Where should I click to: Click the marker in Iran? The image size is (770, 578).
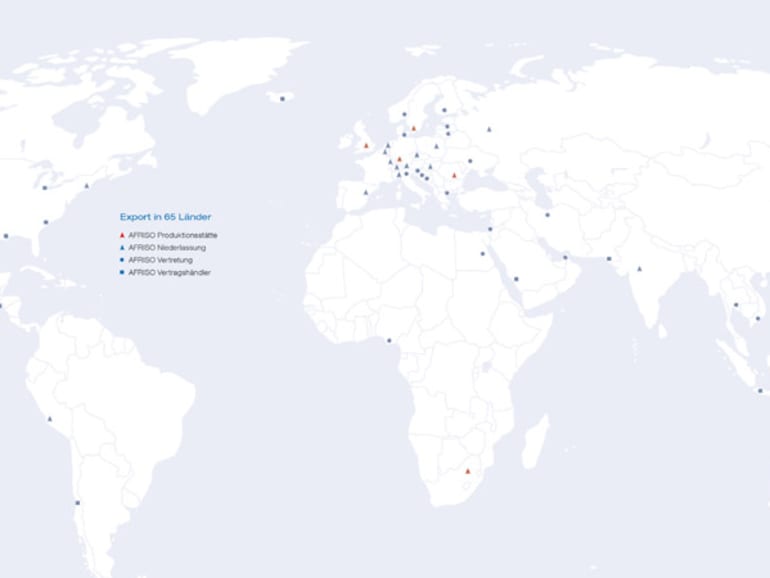coord(547,215)
